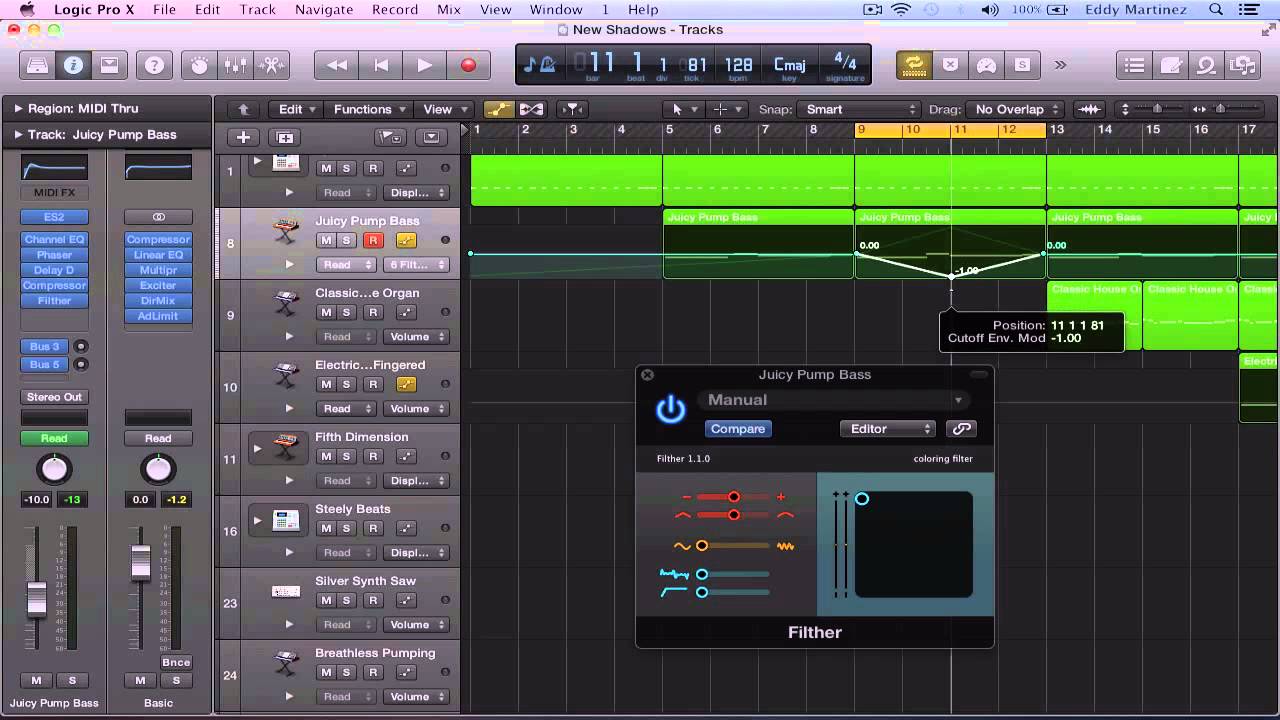Screen dimensions: 1280x720
Task: Go to beginning transport button
Action: (x=381, y=65)
